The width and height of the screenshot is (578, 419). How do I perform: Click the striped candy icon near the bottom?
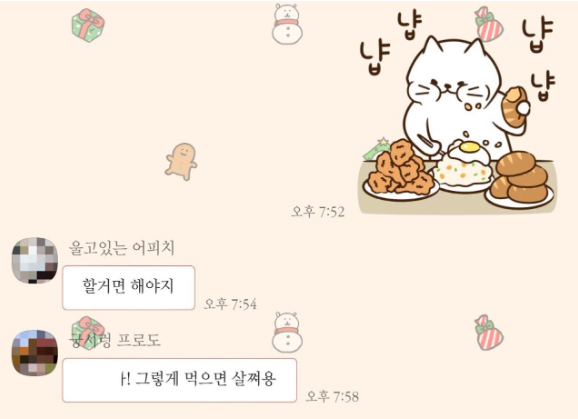[489, 332]
